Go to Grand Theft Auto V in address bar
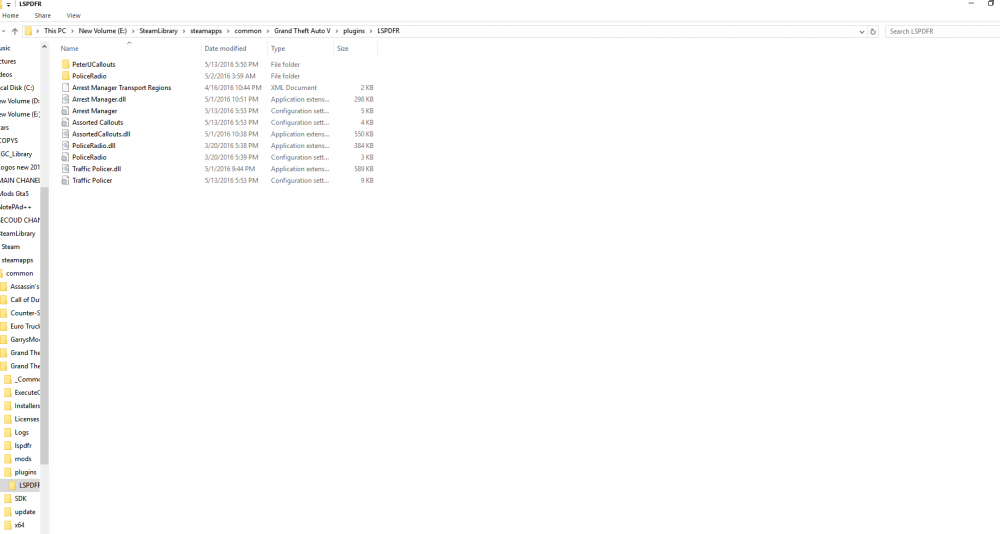The image size is (1000, 534). coord(302,31)
